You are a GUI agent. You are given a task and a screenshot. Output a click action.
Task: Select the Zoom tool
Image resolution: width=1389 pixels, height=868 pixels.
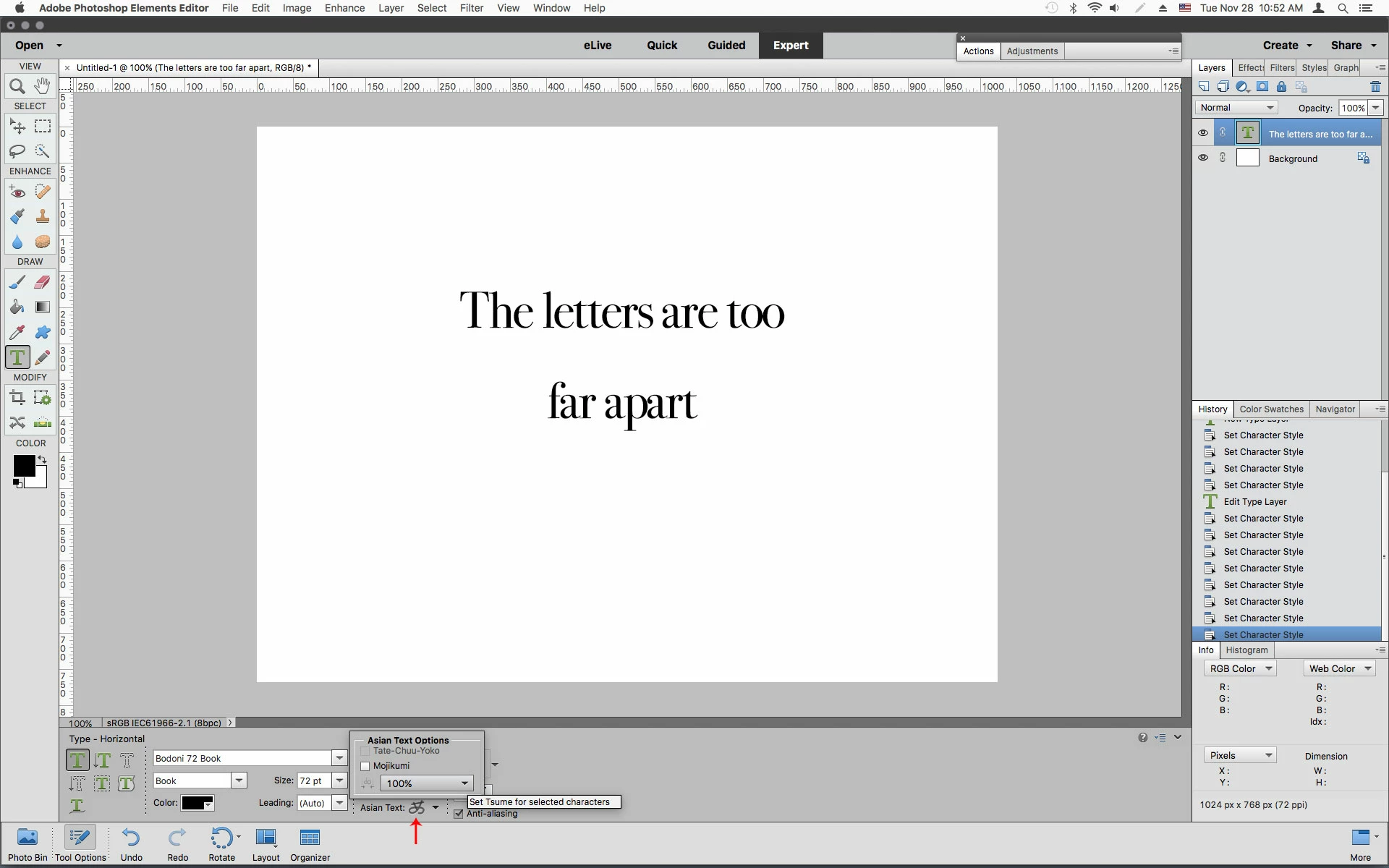pos(17,87)
